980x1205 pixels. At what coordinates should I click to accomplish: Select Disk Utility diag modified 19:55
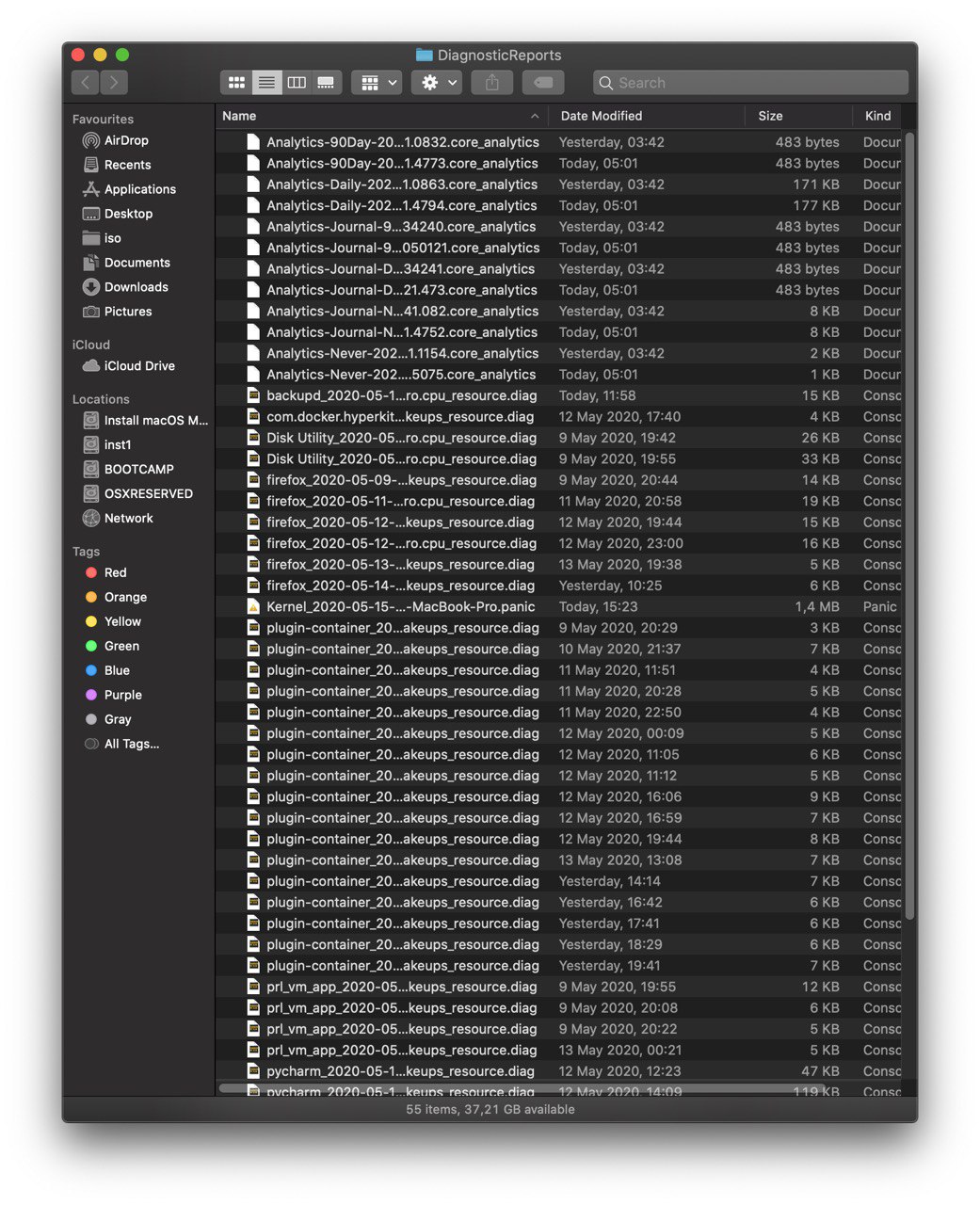click(x=559, y=459)
